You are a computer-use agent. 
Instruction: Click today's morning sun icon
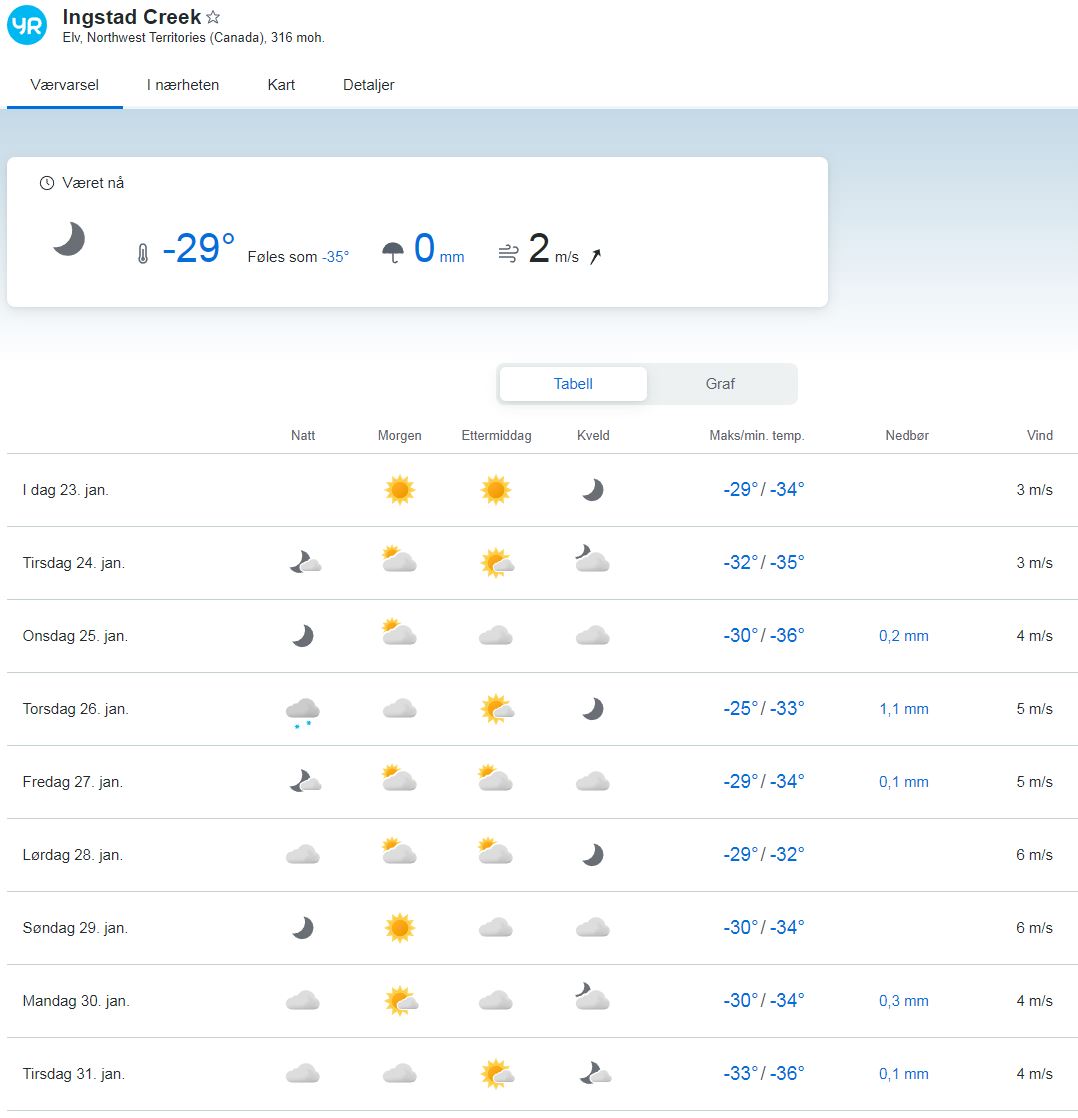[x=399, y=490]
